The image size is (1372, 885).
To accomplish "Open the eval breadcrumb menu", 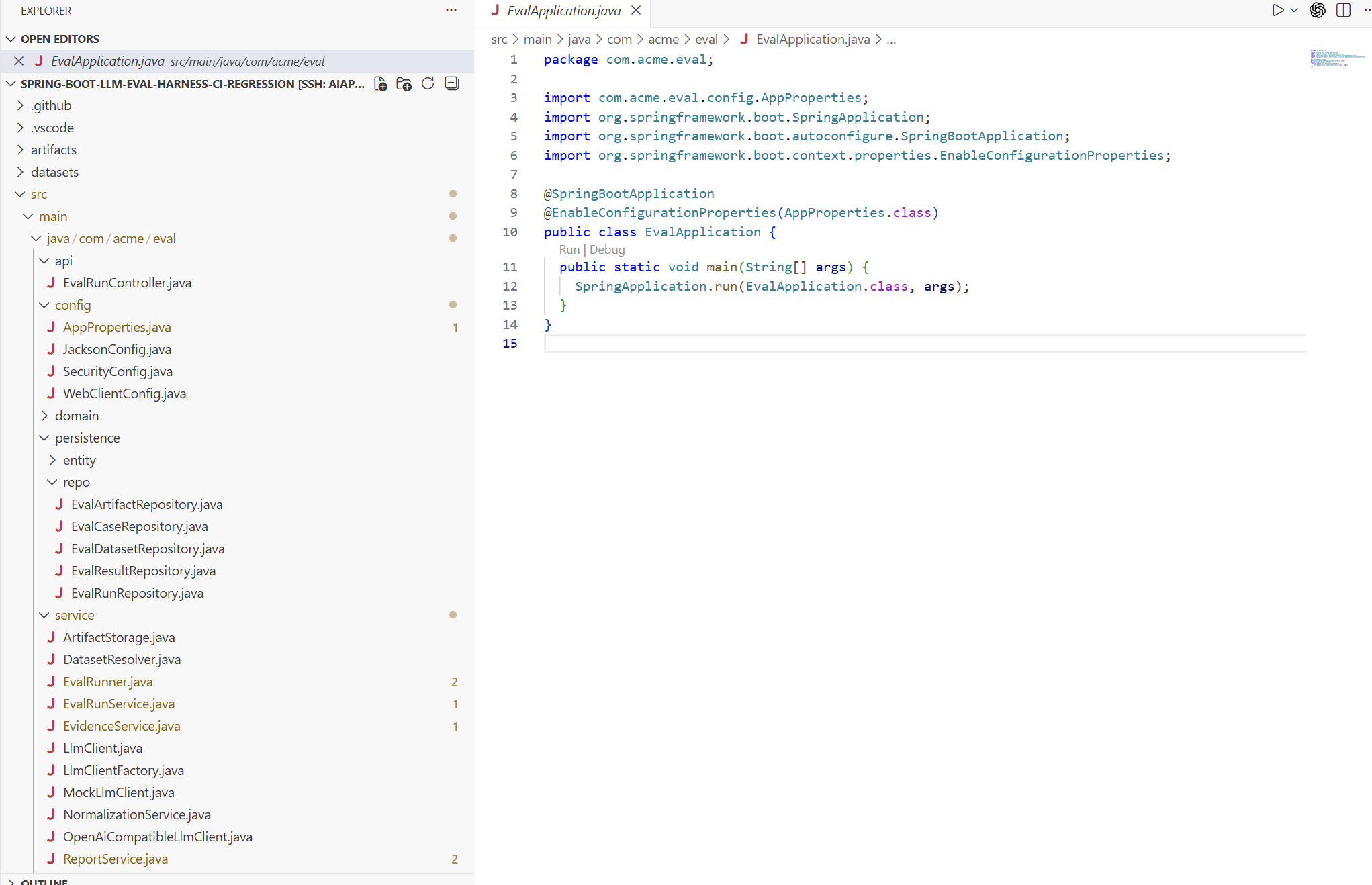I will point(706,39).
